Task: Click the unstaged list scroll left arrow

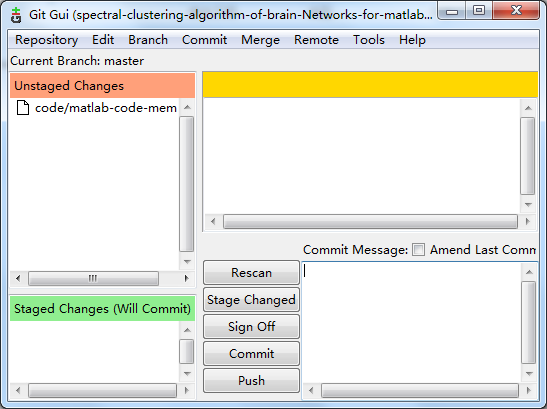Action: click(18, 278)
